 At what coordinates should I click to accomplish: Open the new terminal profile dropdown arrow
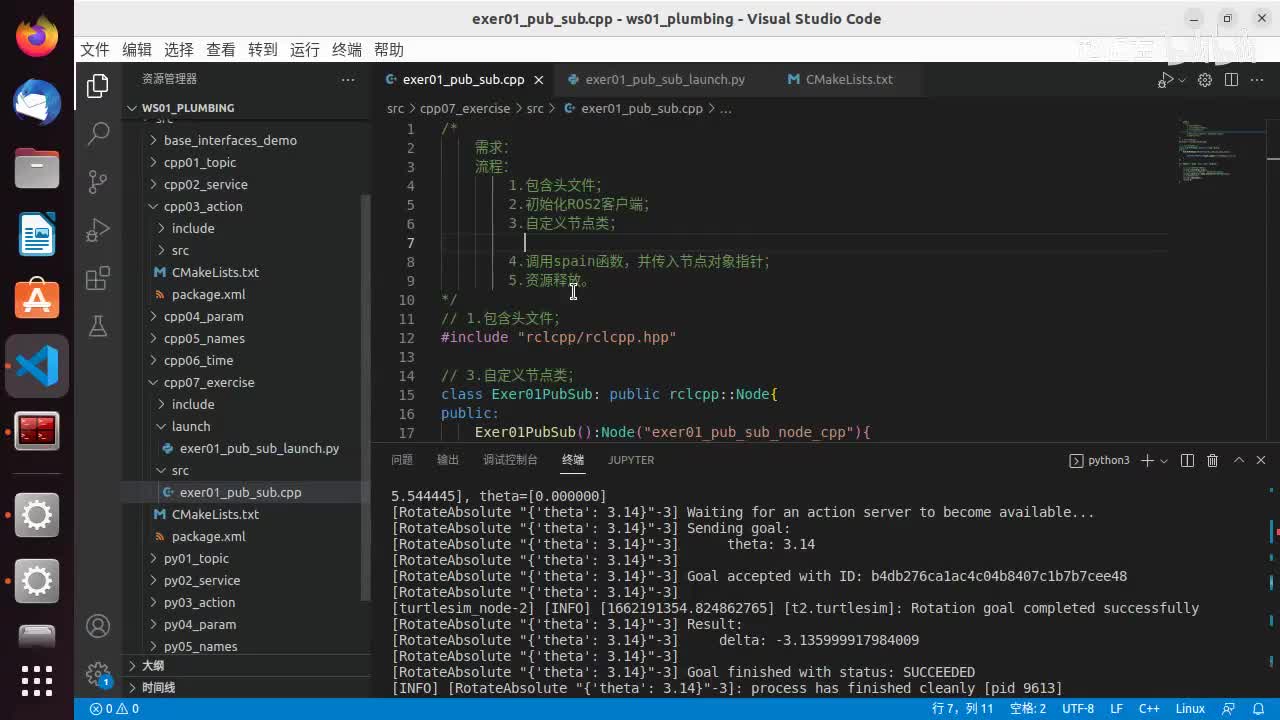tap(1164, 460)
